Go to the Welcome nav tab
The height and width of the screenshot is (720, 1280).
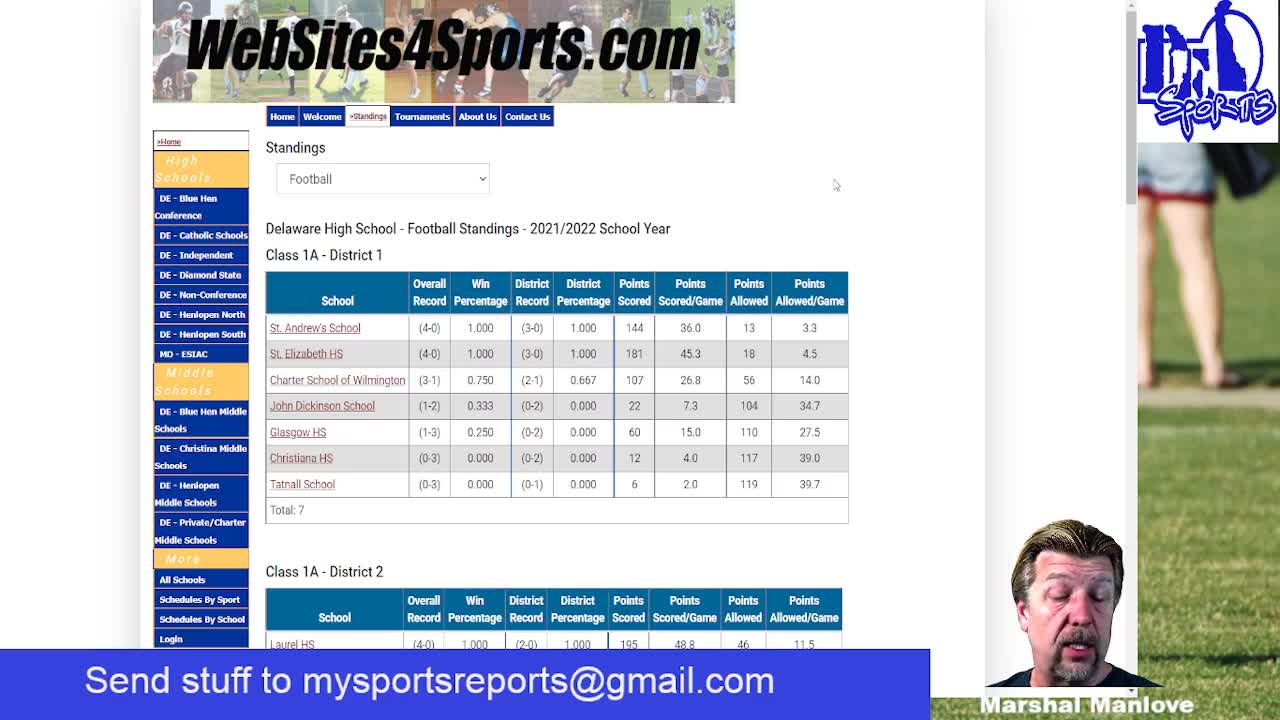pos(322,117)
